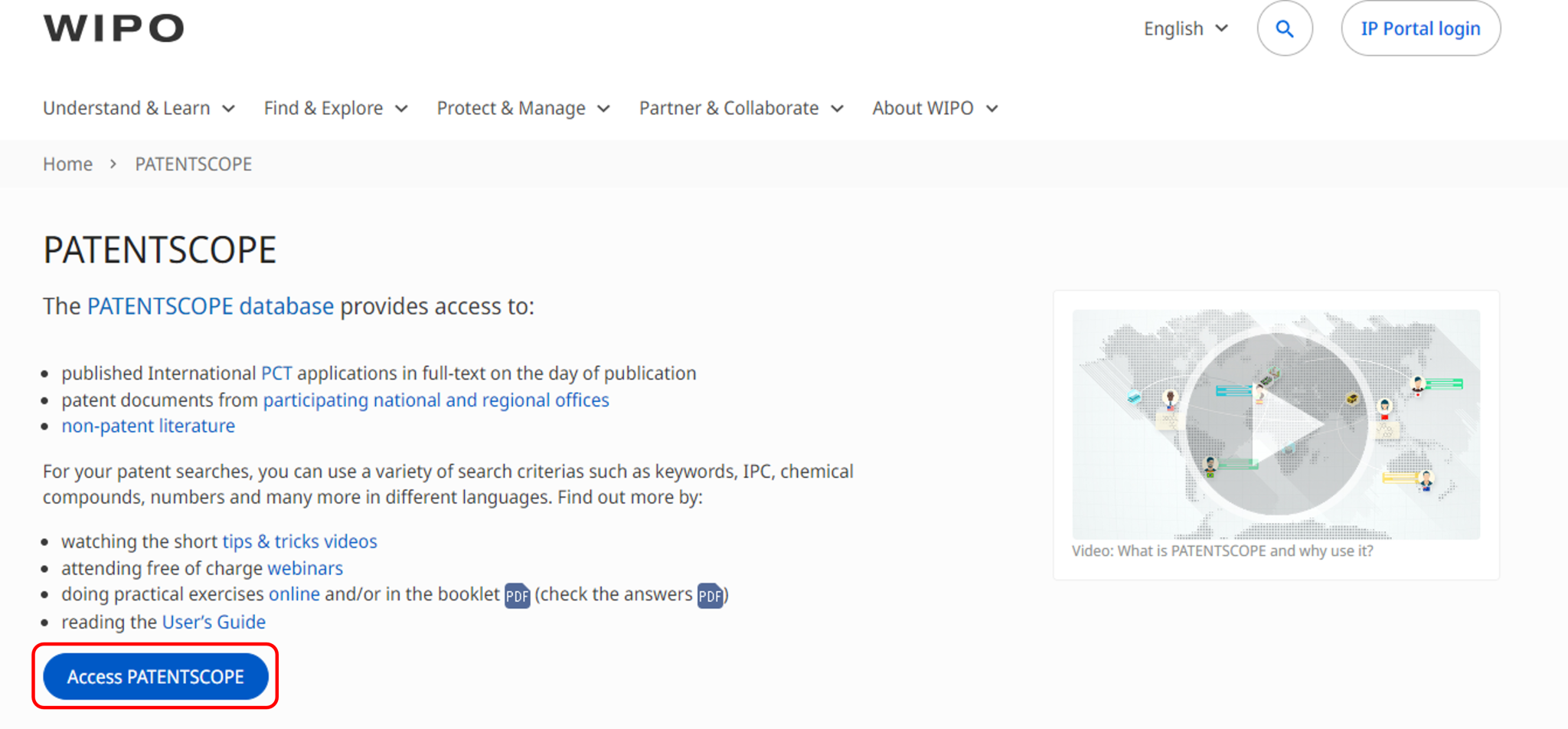The height and width of the screenshot is (729, 1568).
Task: Play the PATENTSCOPE intro video
Action: pos(1276,423)
